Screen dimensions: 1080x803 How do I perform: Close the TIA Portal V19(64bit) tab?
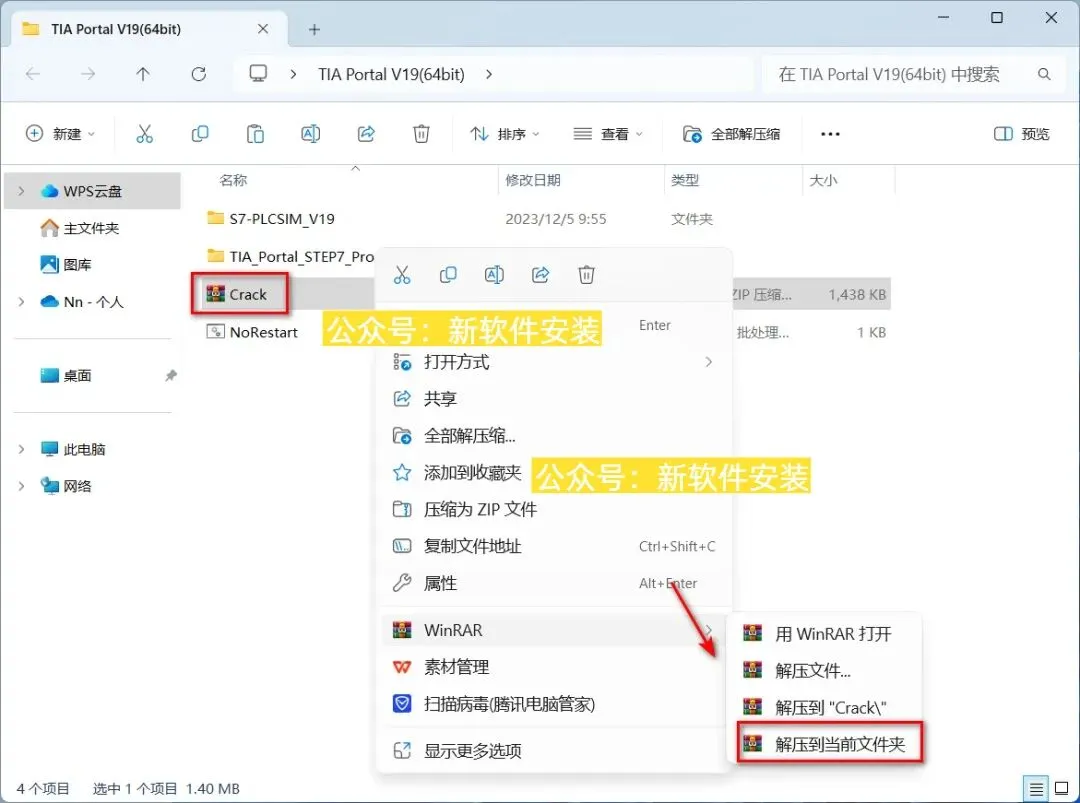263,29
